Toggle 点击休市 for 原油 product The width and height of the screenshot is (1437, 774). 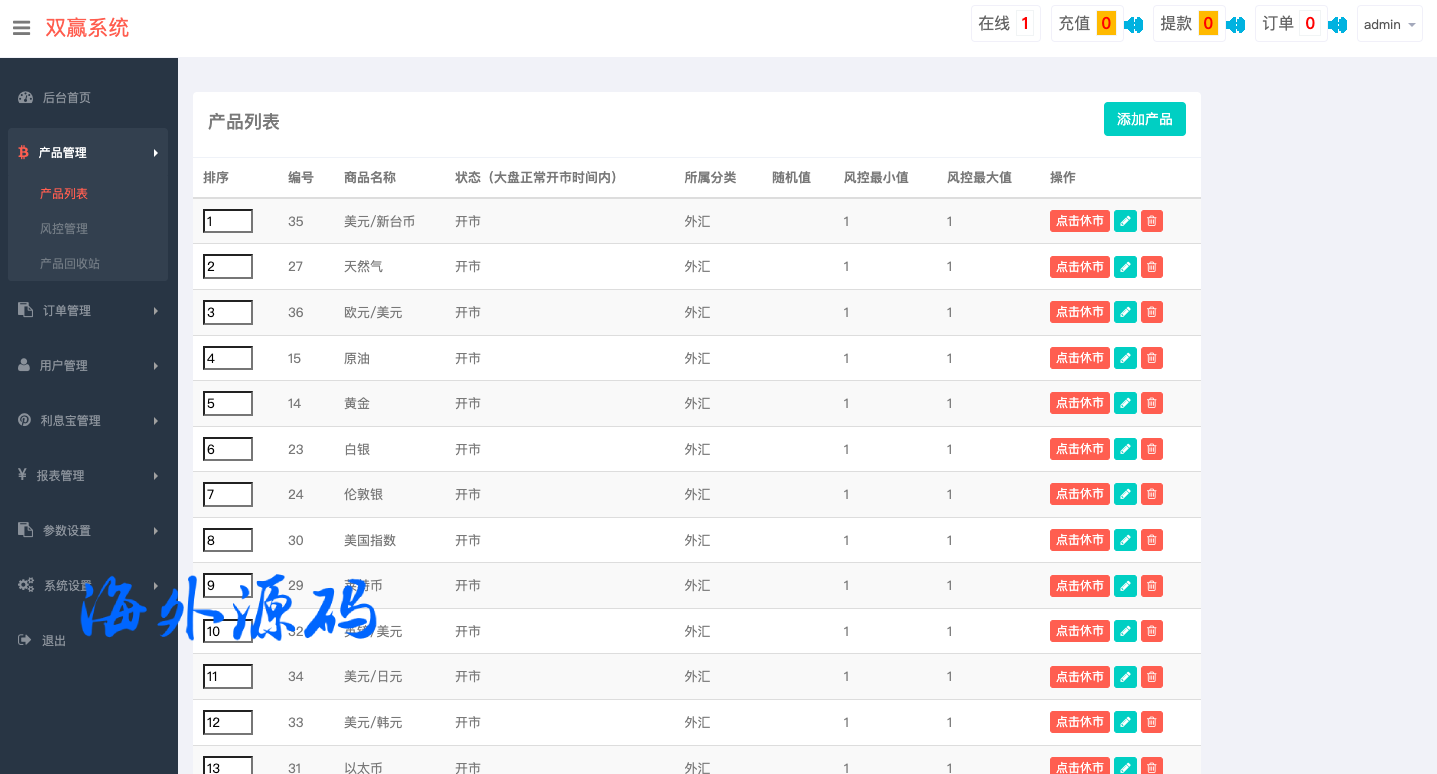pos(1079,358)
